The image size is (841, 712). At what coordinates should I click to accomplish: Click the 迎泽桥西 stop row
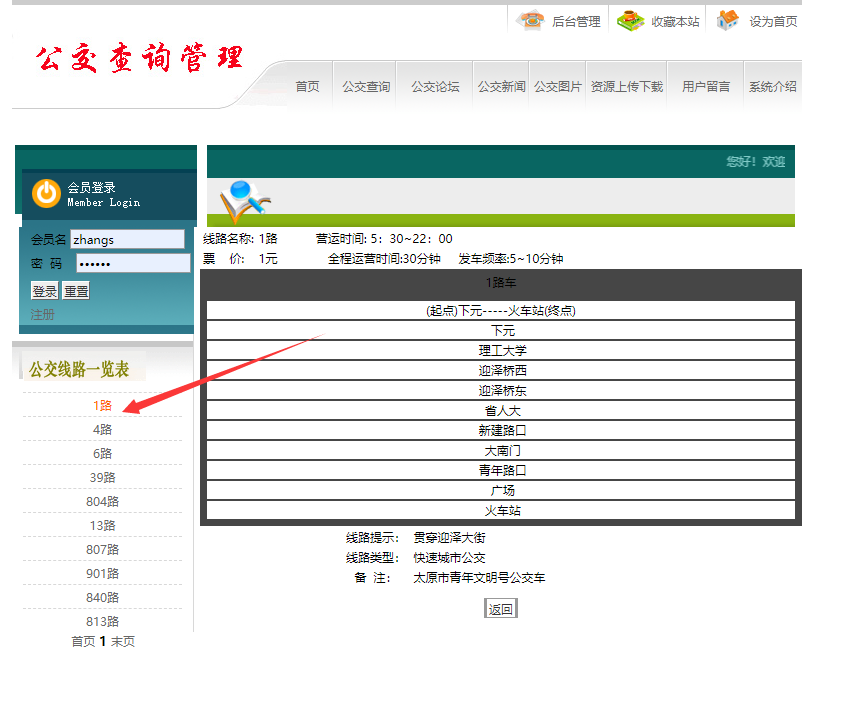point(501,371)
